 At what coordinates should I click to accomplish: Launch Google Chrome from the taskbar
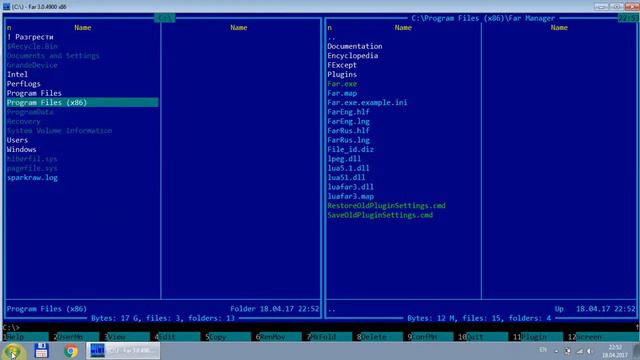click(71, 351)
